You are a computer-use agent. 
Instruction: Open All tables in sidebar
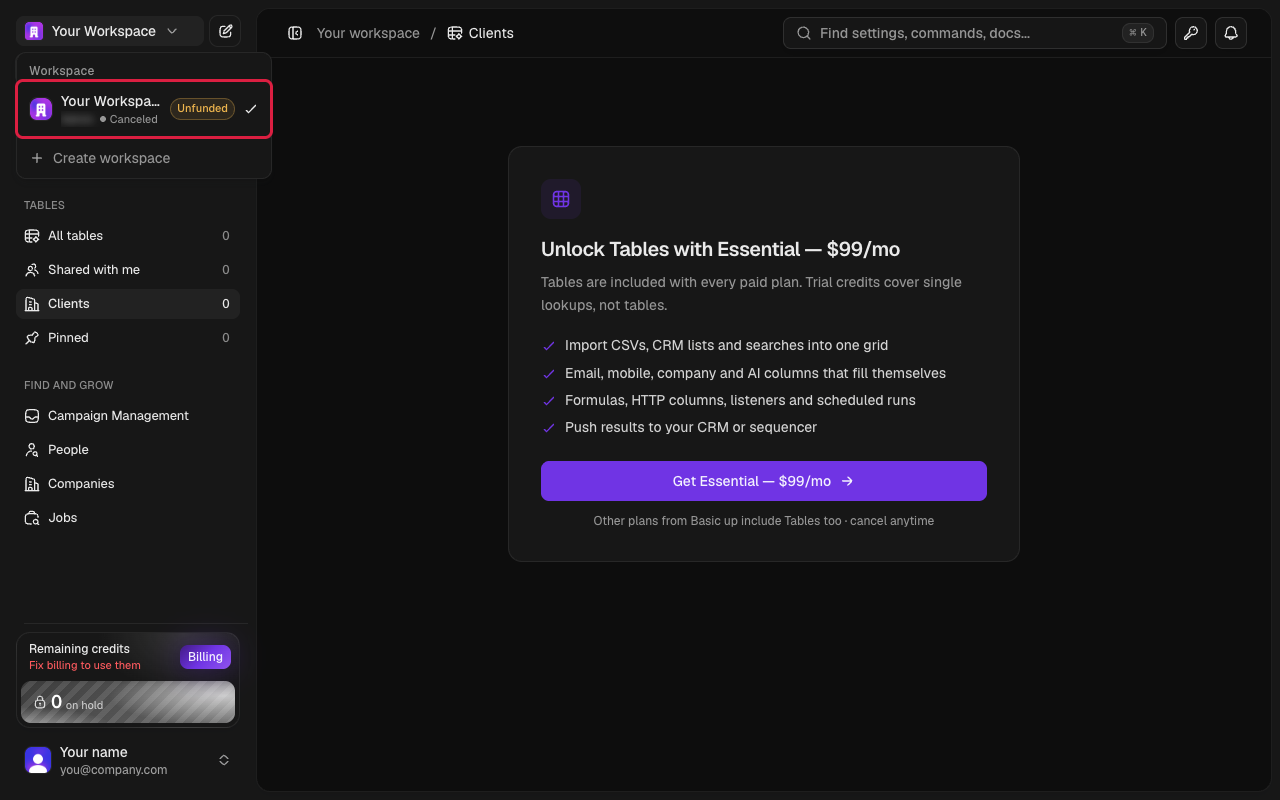(x=128, y=236)
